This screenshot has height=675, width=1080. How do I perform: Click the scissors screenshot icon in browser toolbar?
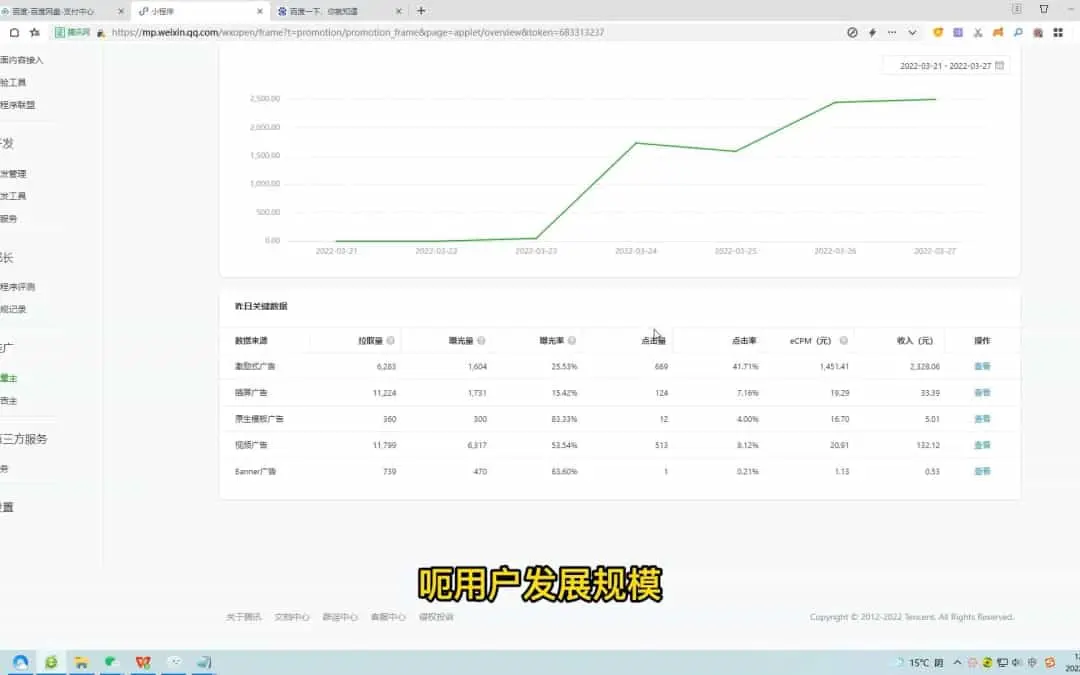[978, 32]
